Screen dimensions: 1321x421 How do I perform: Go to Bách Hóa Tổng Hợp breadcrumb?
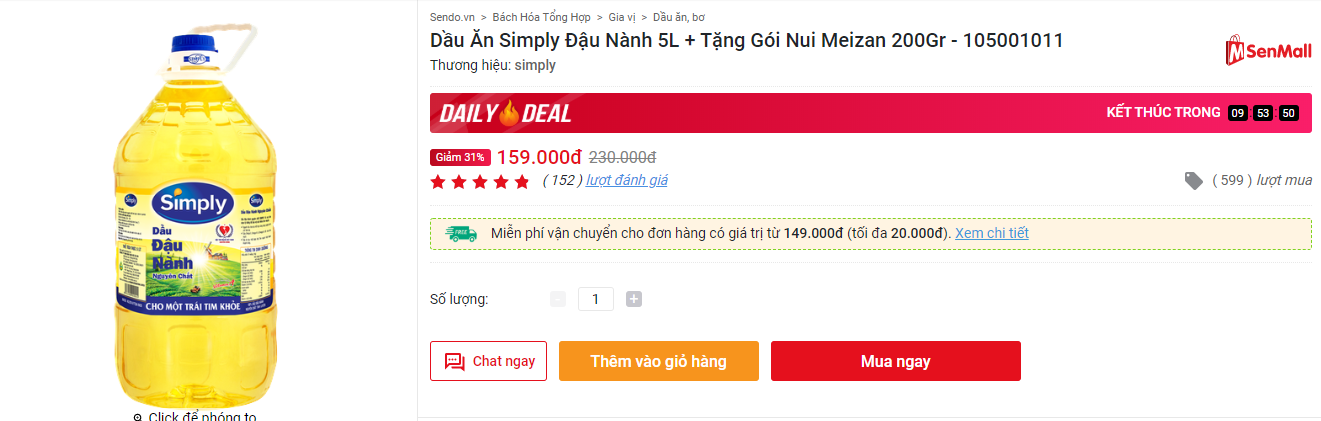(541, 17)
